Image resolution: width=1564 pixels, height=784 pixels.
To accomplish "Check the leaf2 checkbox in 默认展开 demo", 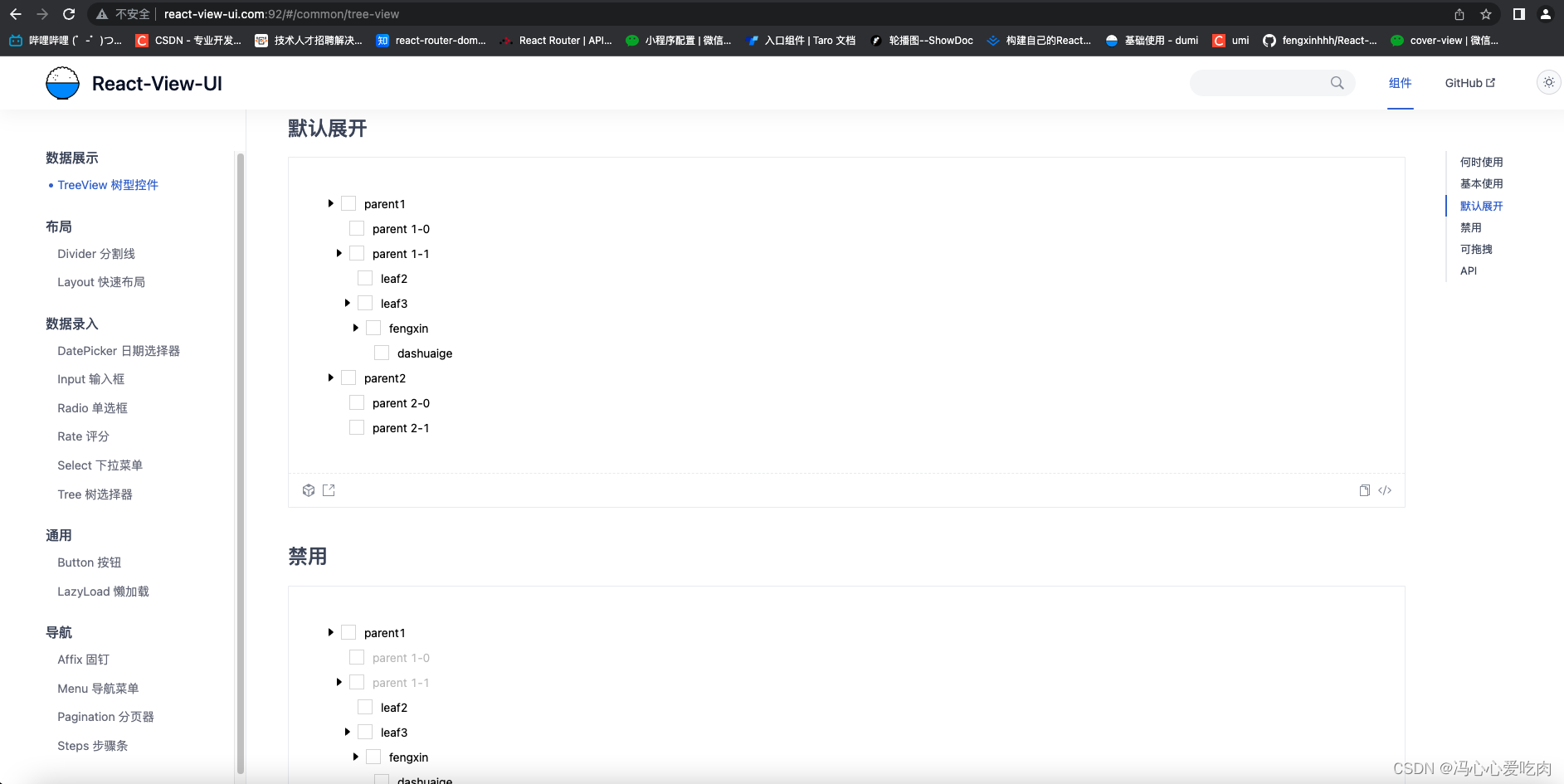I will (365, 278).
